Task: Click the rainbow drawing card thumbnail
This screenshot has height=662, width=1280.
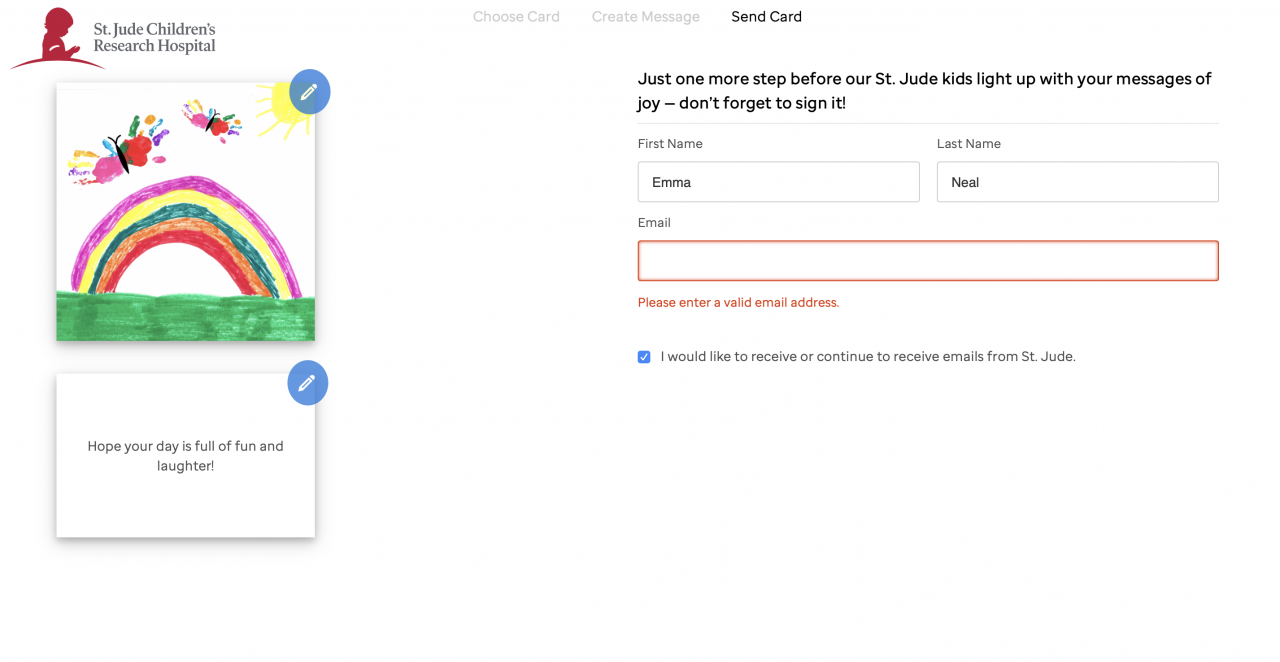Action: tap(185, 230)
